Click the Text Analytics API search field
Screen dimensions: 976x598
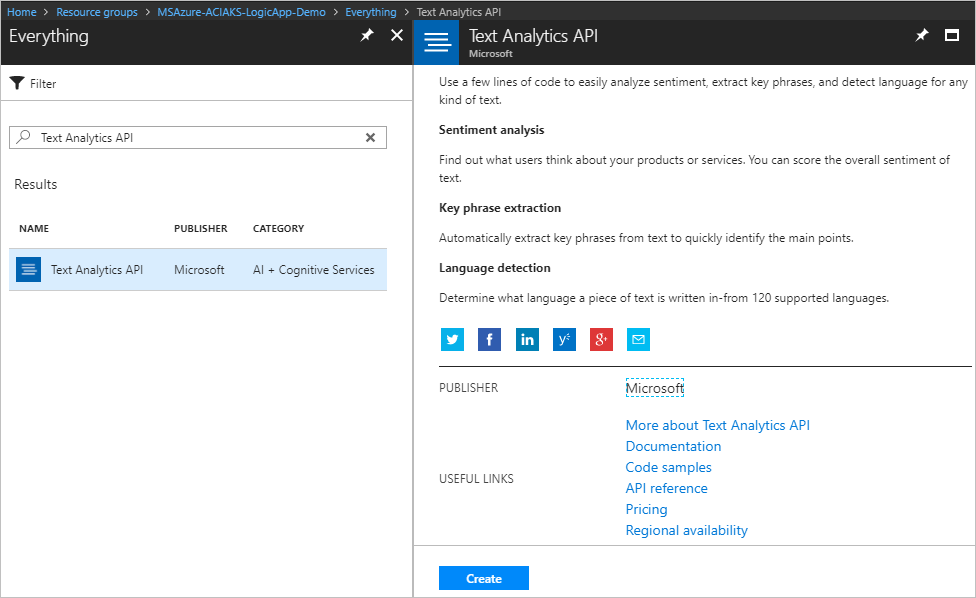tap(198, 138)
